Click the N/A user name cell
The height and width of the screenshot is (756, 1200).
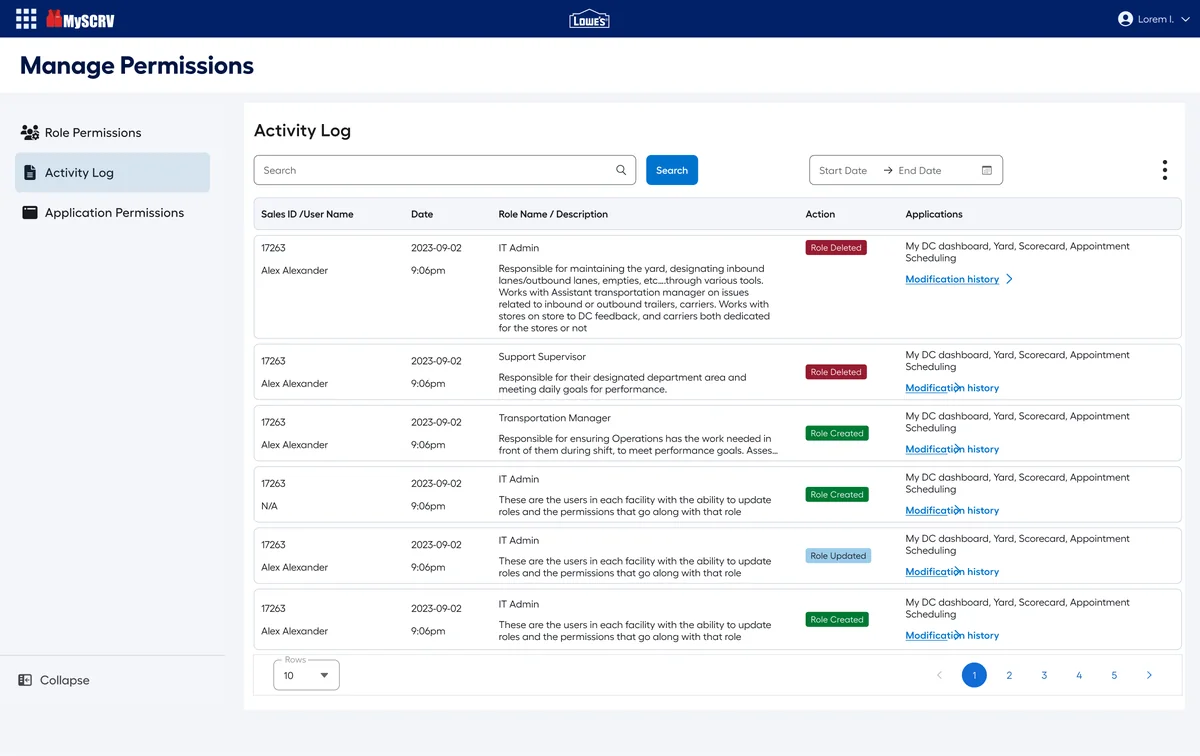[x=269, y=506]
